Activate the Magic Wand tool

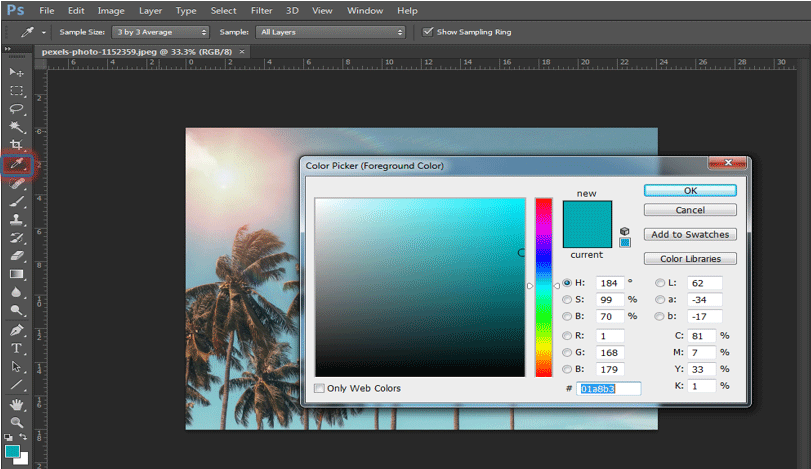point(17,127)
